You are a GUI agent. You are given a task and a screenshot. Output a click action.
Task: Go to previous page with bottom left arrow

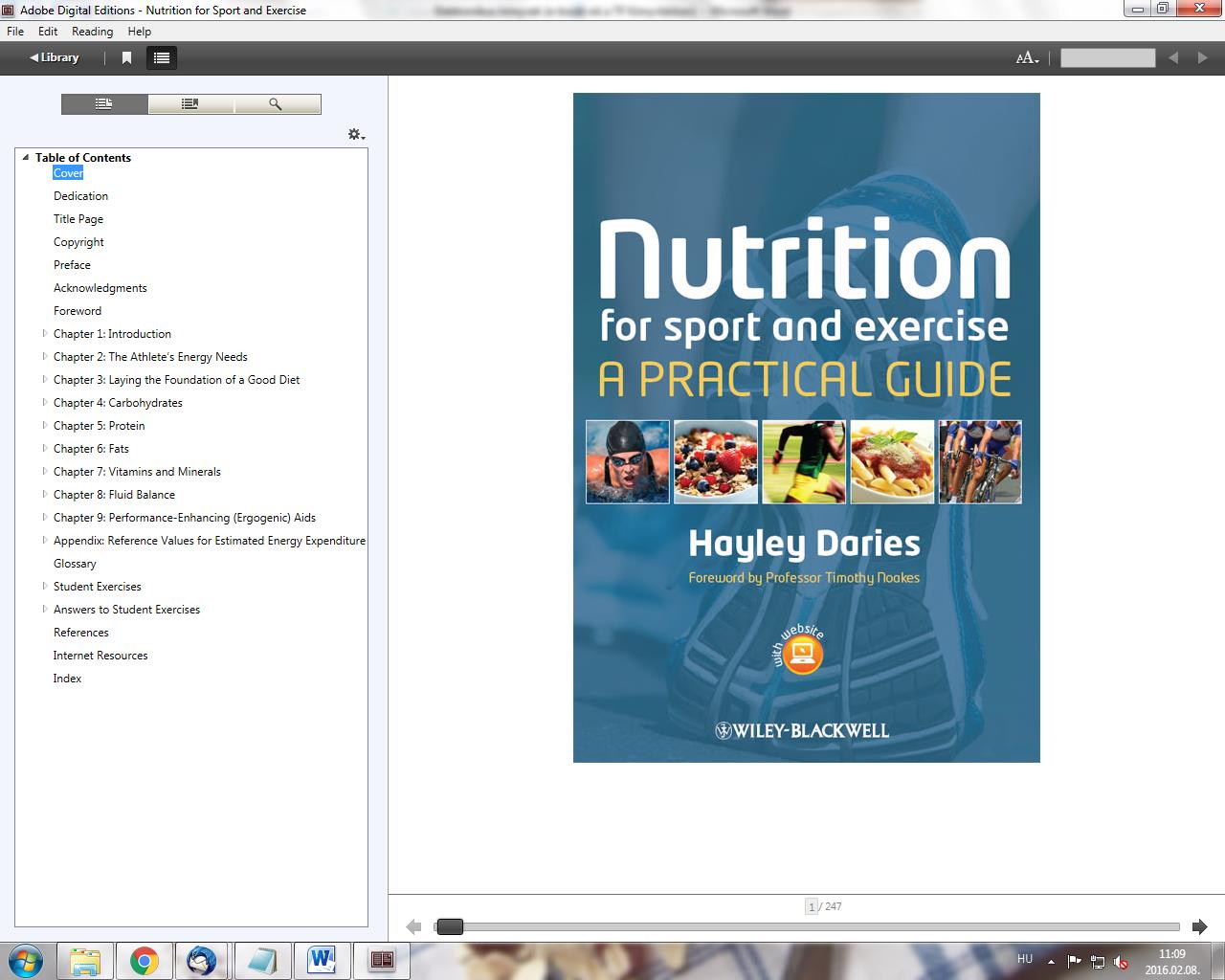(x=413, y=926)
